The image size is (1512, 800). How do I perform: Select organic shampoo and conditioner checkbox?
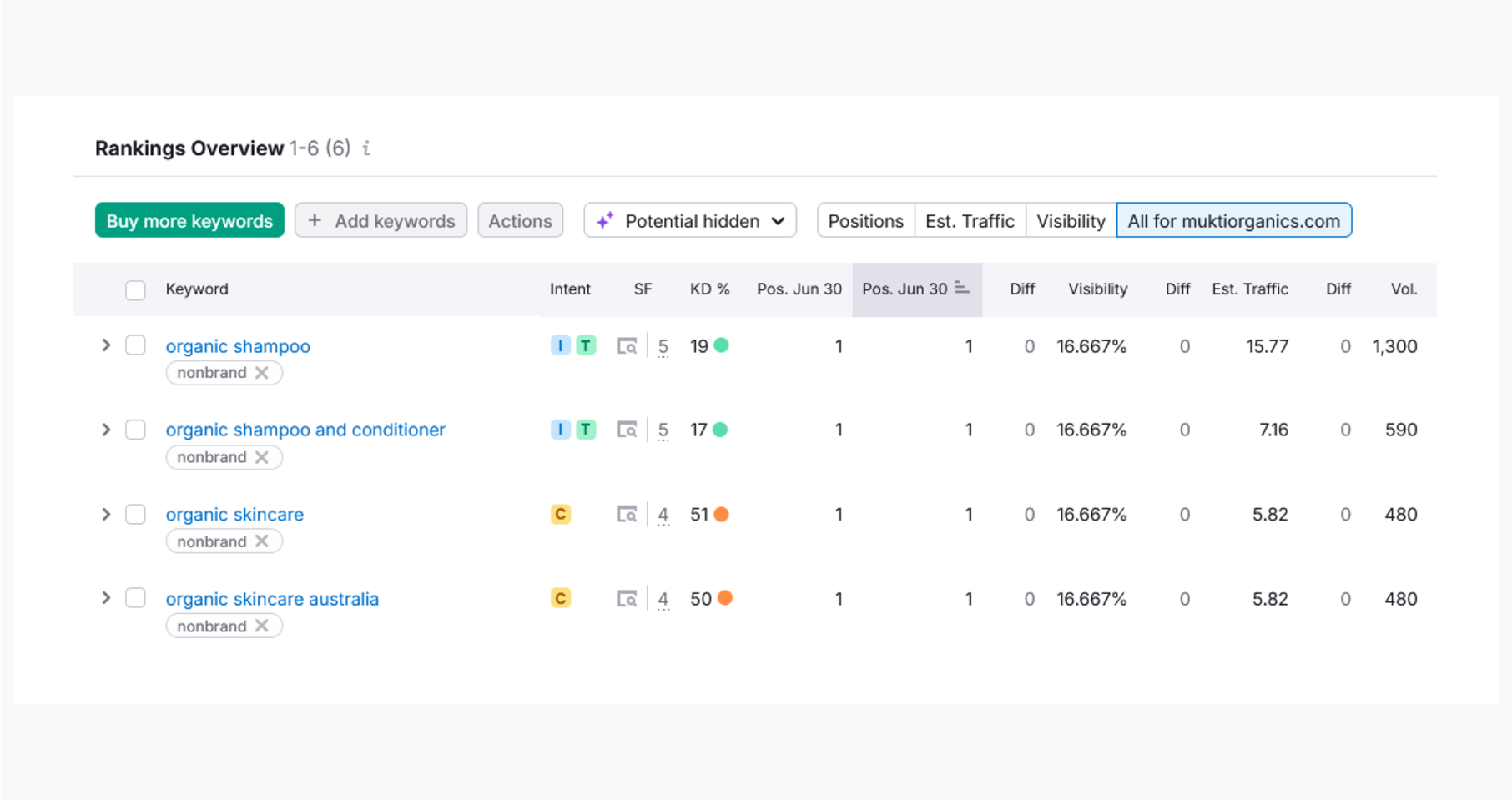(x=135, y=430)
